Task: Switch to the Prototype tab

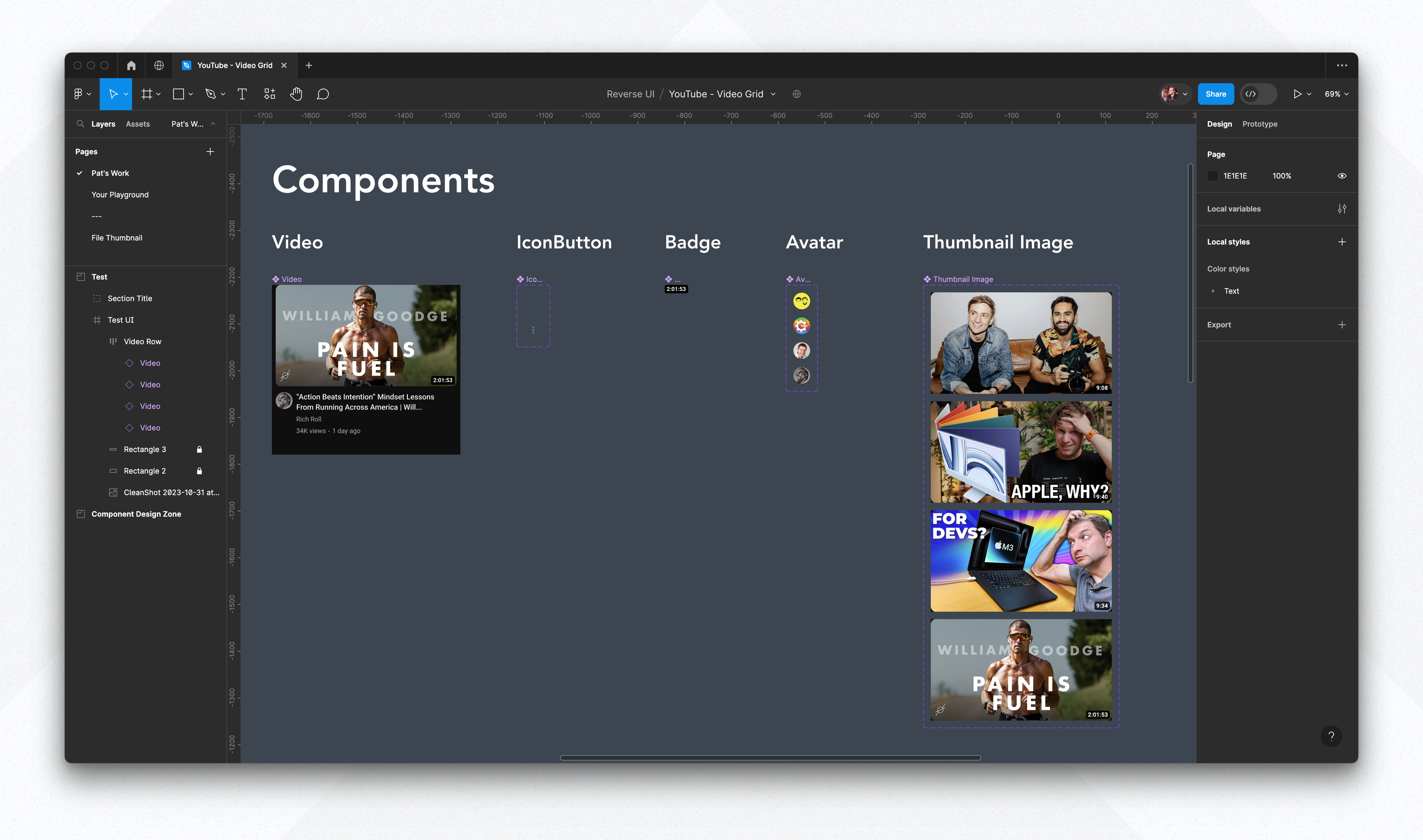Action: [1259, 124]
